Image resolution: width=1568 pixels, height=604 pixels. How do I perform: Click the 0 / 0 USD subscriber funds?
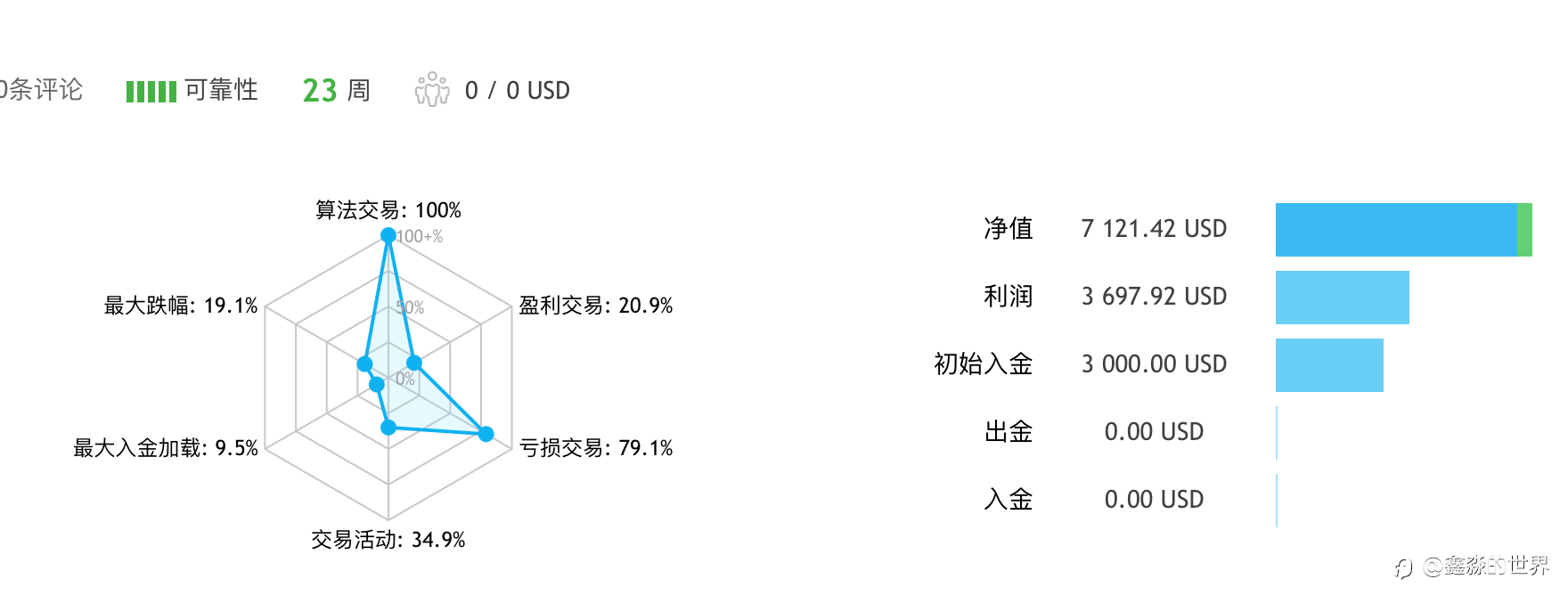click(x=517, y=90)
